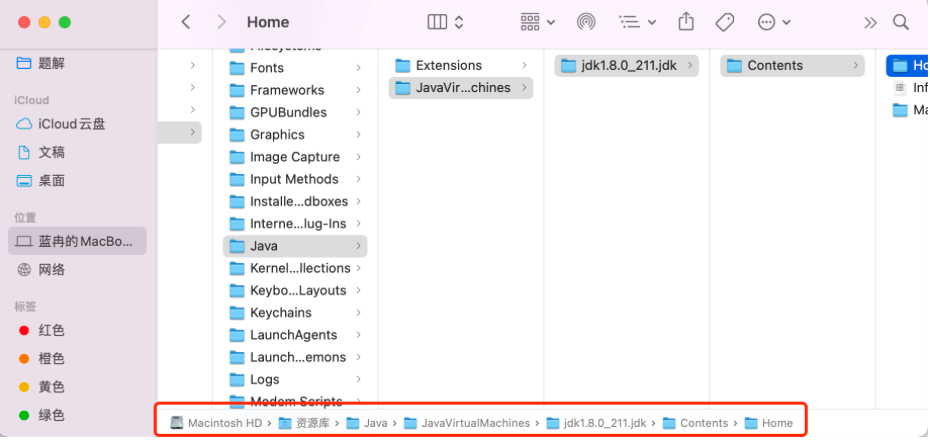Open the list sort options dropdown
Image resolution: width=930 pixels, height=440 pixels.
(638, 23)
